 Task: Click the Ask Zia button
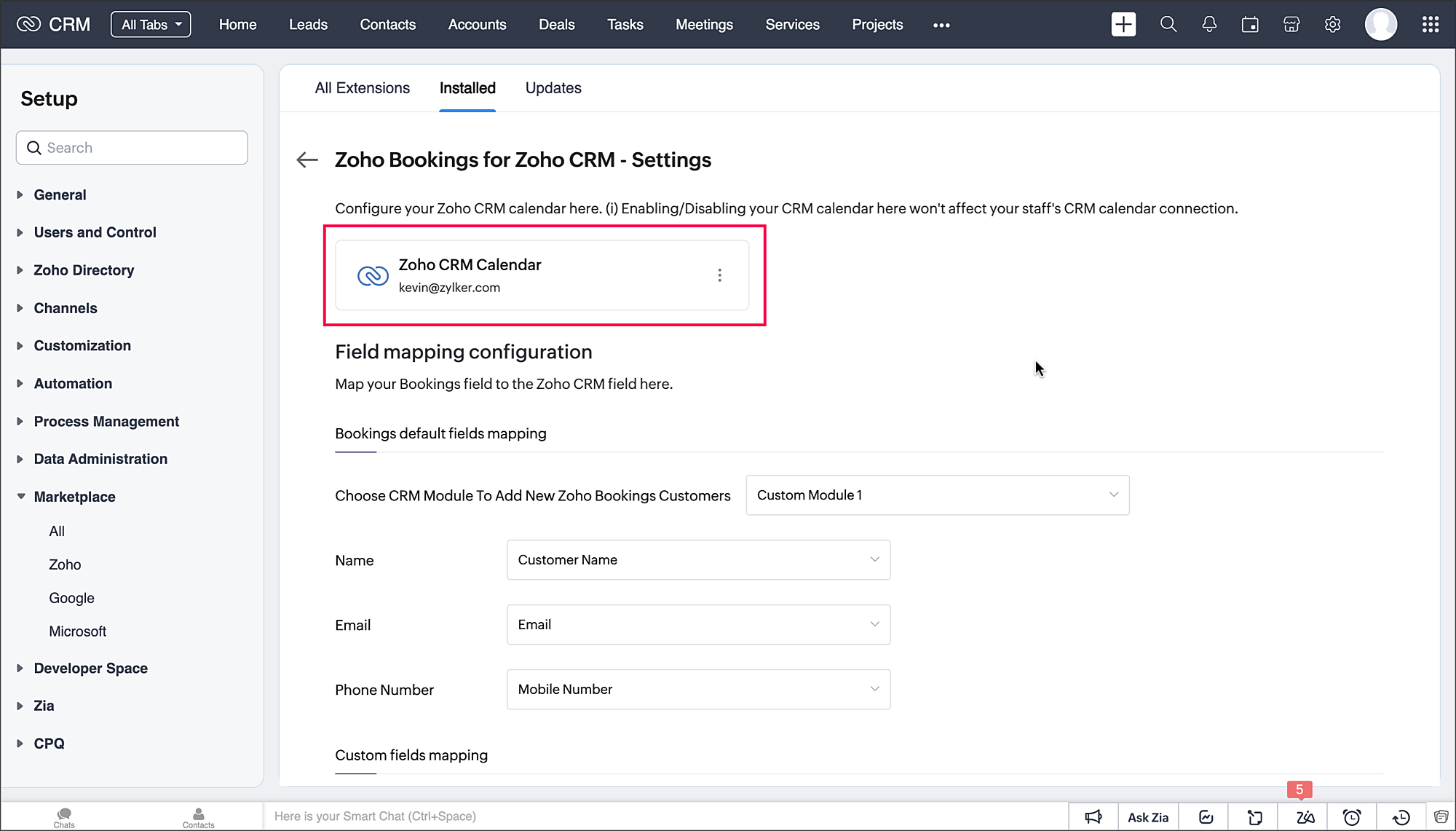(x=1148, y=817)
